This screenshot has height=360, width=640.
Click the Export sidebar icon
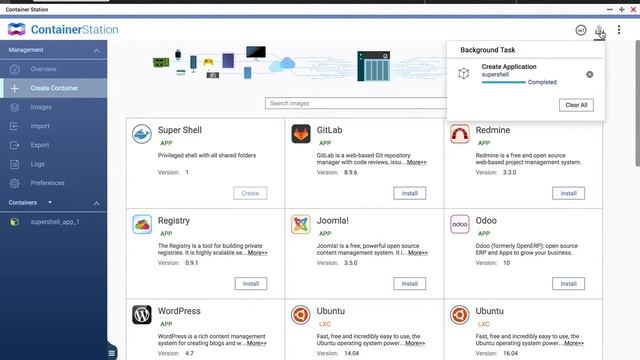15,145
